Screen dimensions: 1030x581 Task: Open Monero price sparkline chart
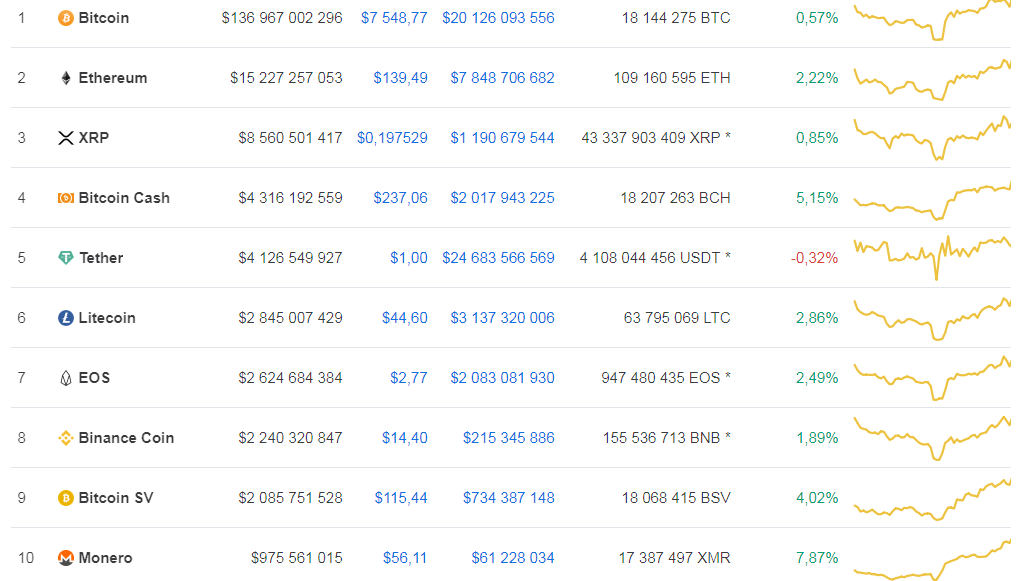pos(932,560)
